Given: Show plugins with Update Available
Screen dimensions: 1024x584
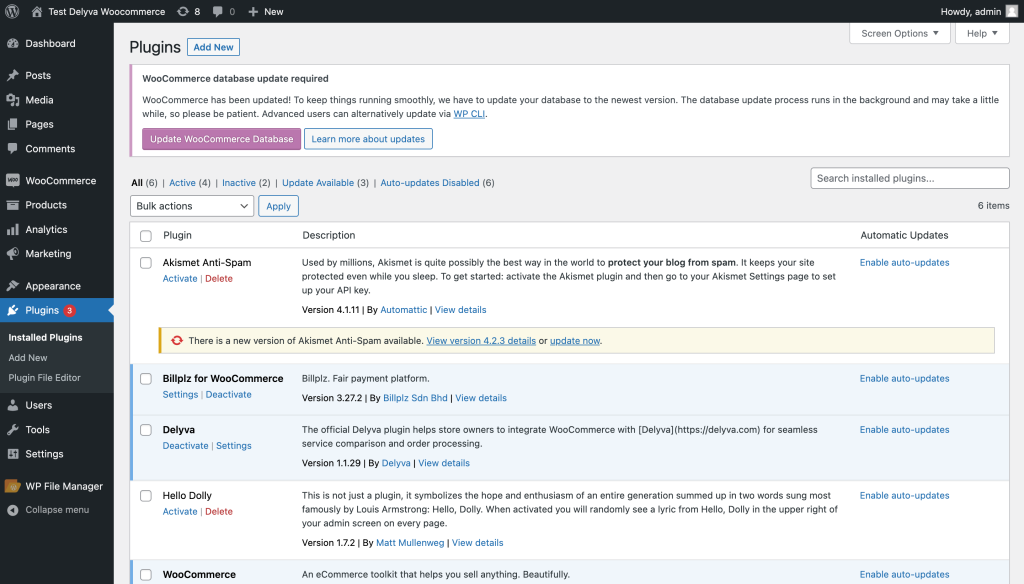Looking at the screenshot, I should point(318,183).
